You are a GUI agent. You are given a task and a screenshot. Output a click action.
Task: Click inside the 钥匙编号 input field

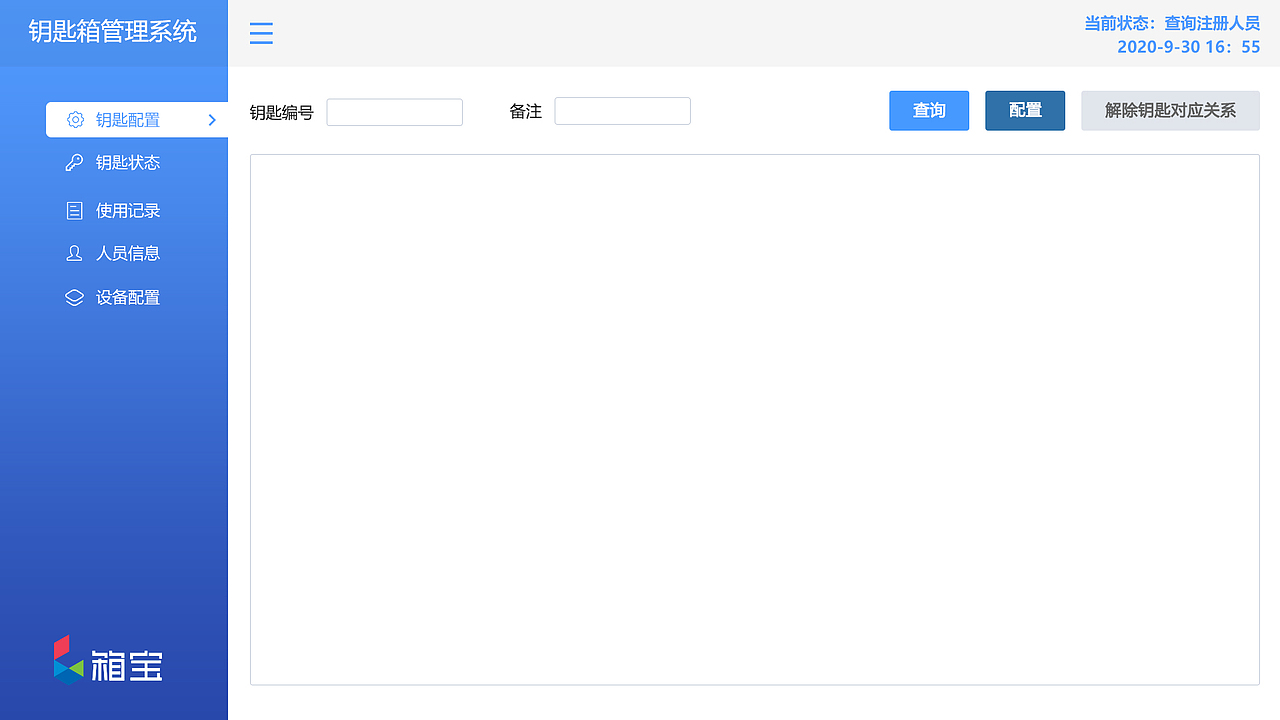[x=394, y=112]
